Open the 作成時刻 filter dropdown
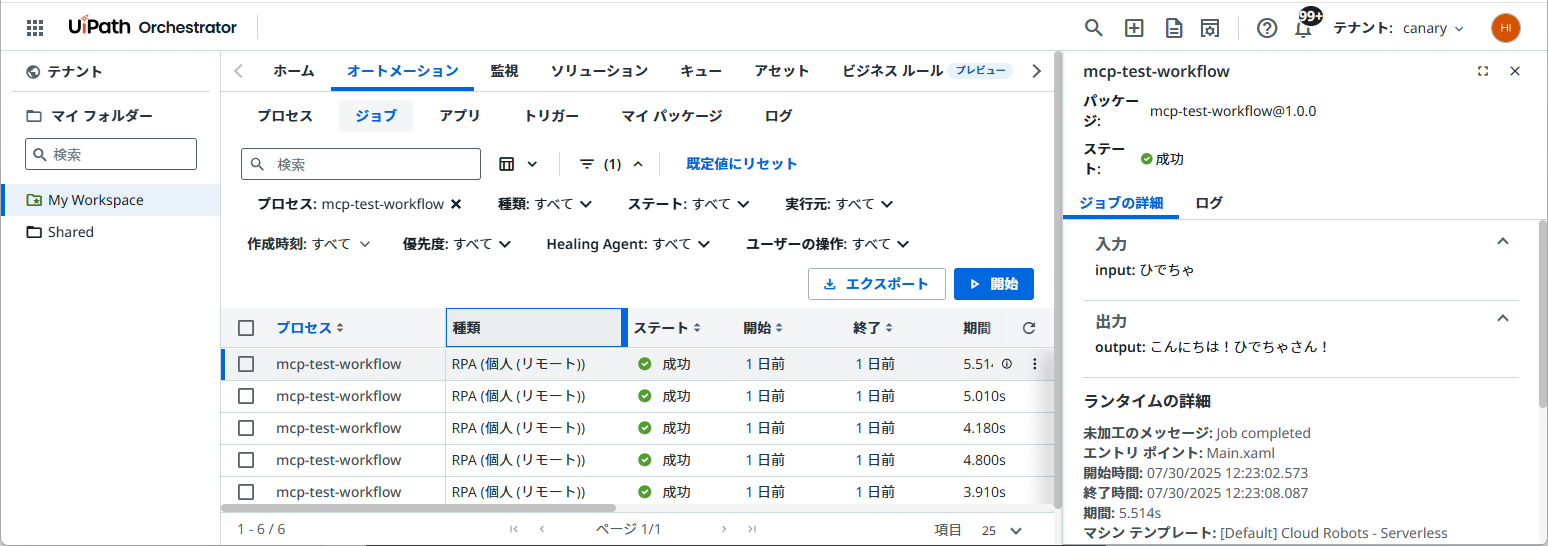This screenshot has width=1548, height=546. [x=309, y=244]
